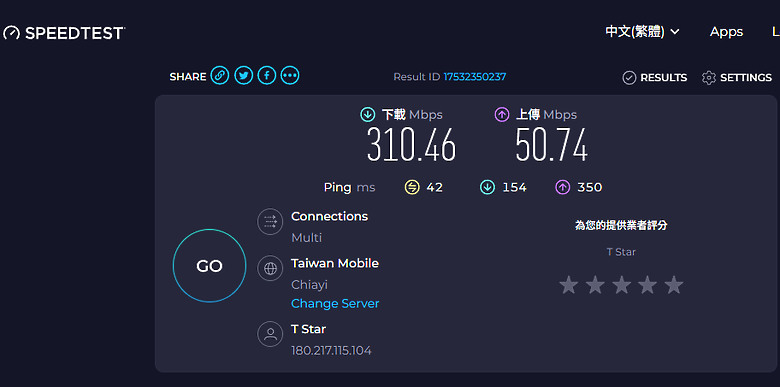Click the Results checkmark icon
Screen dimensions: 780x387
click(629, 78)
